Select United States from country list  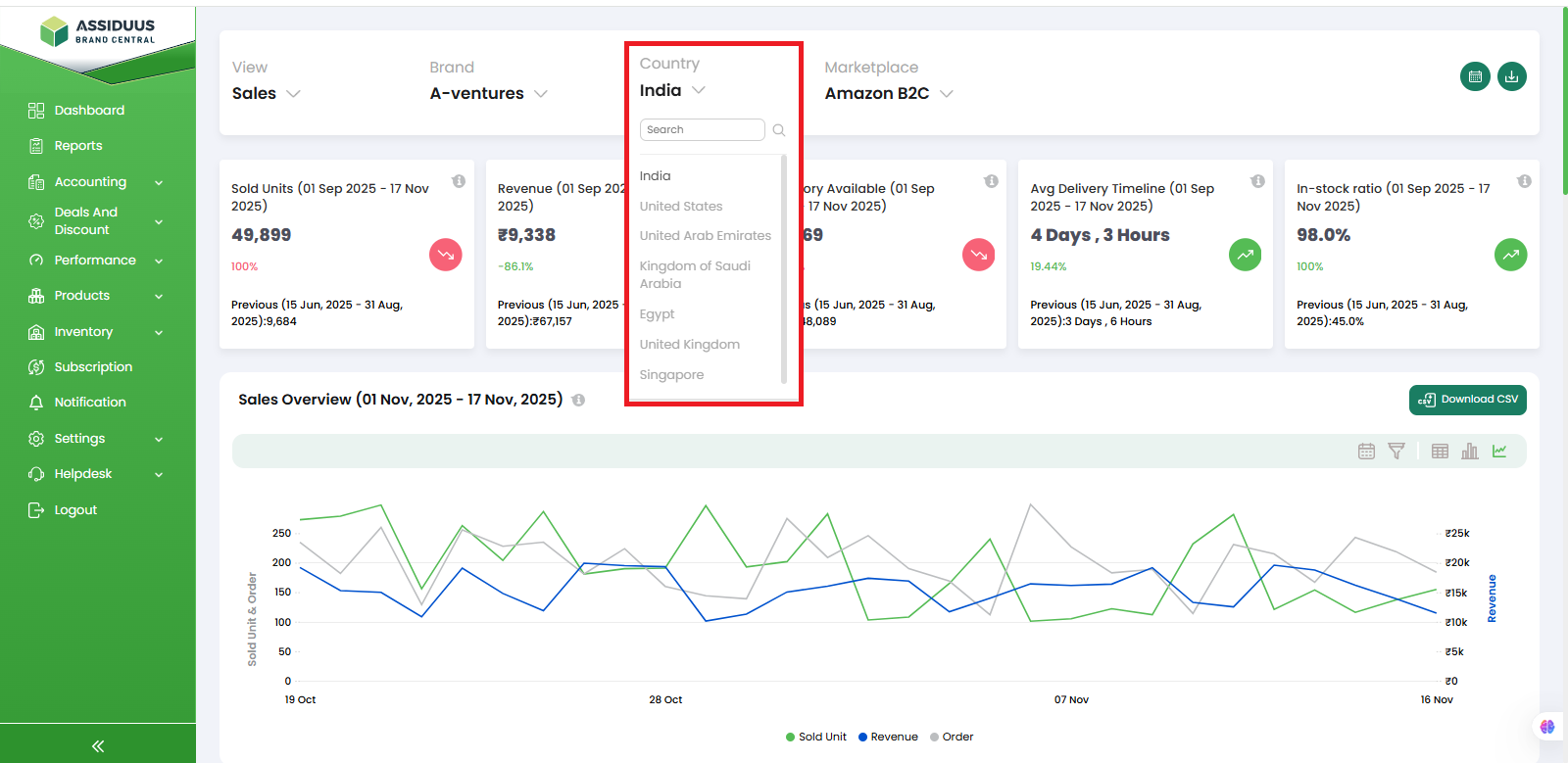(681, 207)
